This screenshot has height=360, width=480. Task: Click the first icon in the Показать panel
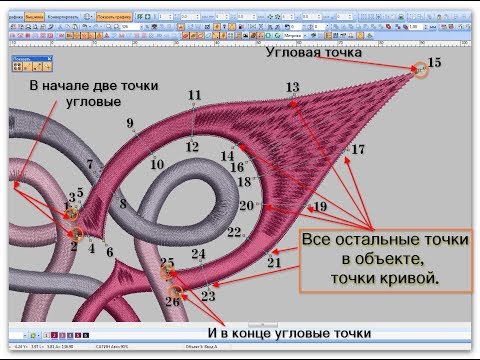pyautogui.click(x=17, y=67)
